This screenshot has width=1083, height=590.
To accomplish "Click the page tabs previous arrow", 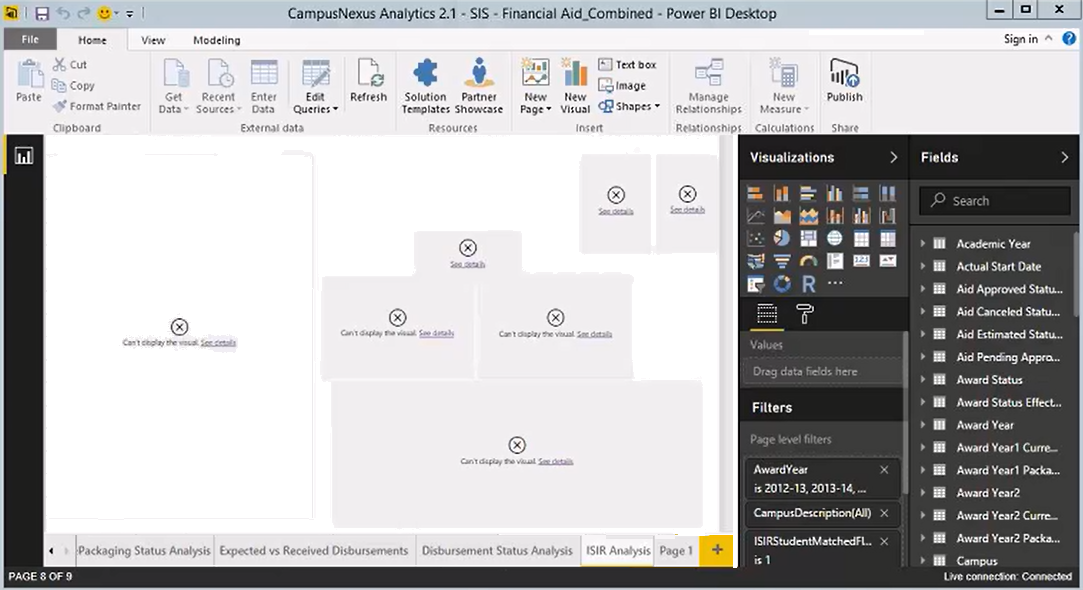I will click(51, 551).
